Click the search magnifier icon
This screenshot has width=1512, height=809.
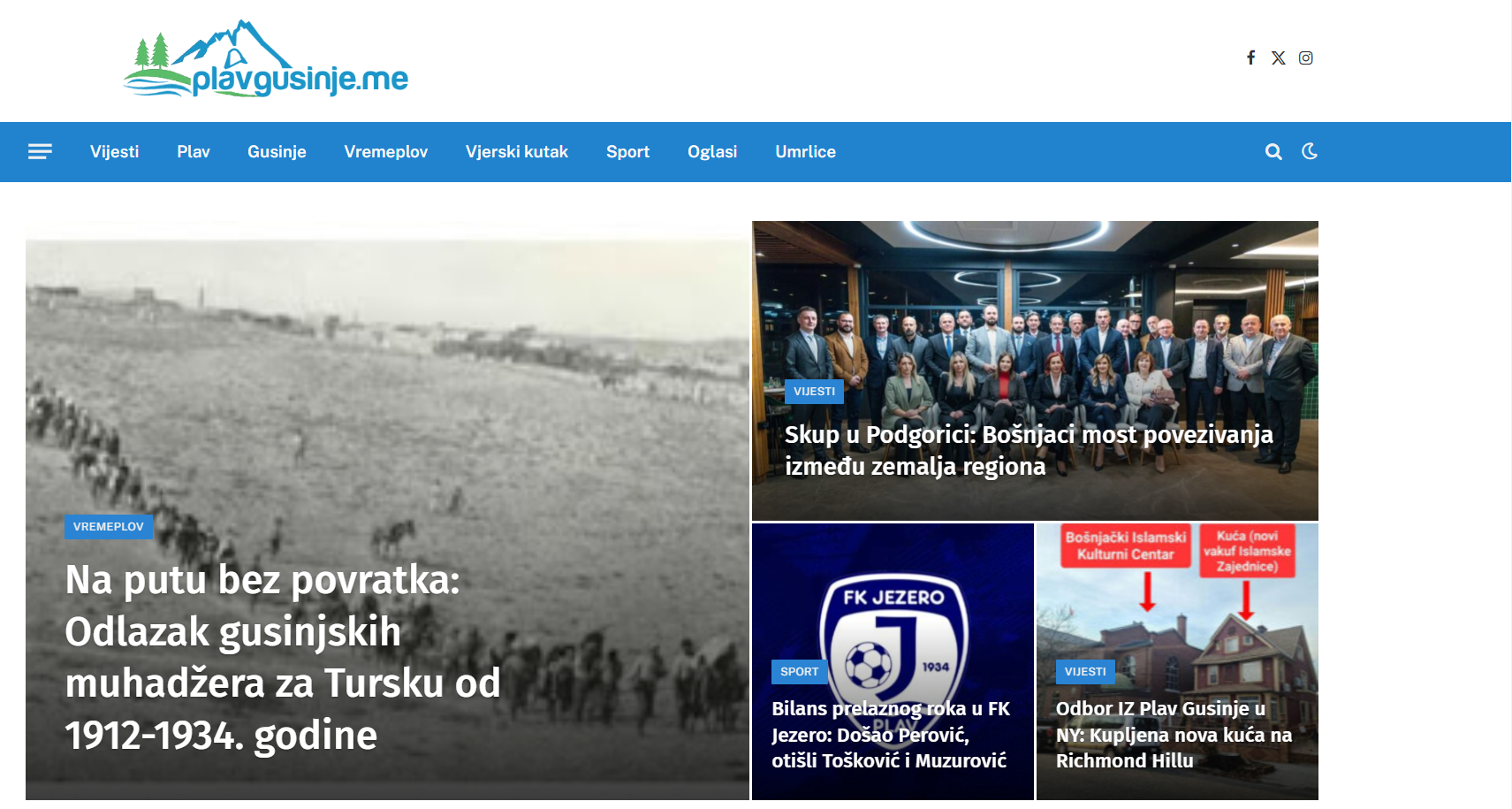pos(1273,152)
